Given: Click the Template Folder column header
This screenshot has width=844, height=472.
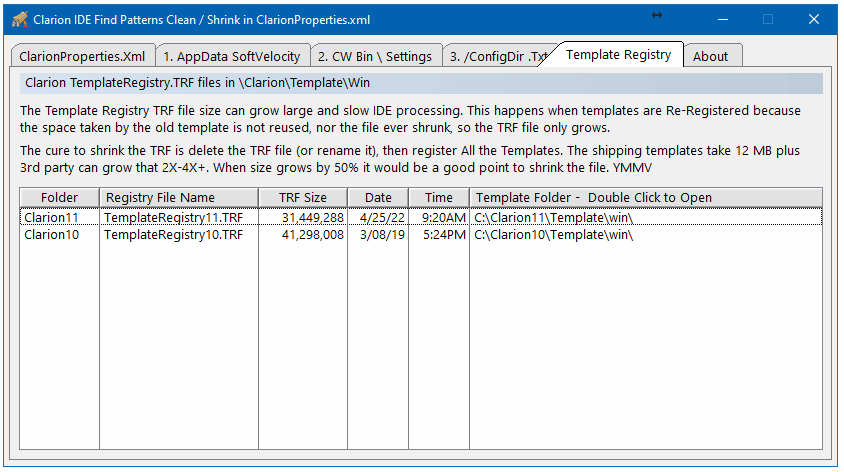Looking at the screenshot, I should coord(593,197).
